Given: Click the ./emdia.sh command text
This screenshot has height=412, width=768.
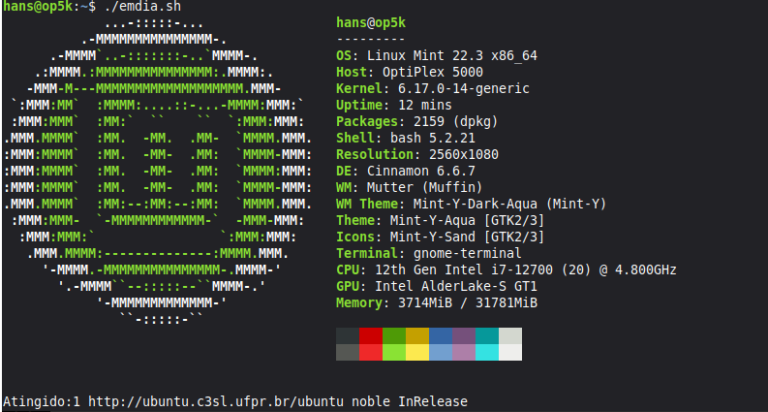Looking at the screenshot, I should [x=128, y=6].
